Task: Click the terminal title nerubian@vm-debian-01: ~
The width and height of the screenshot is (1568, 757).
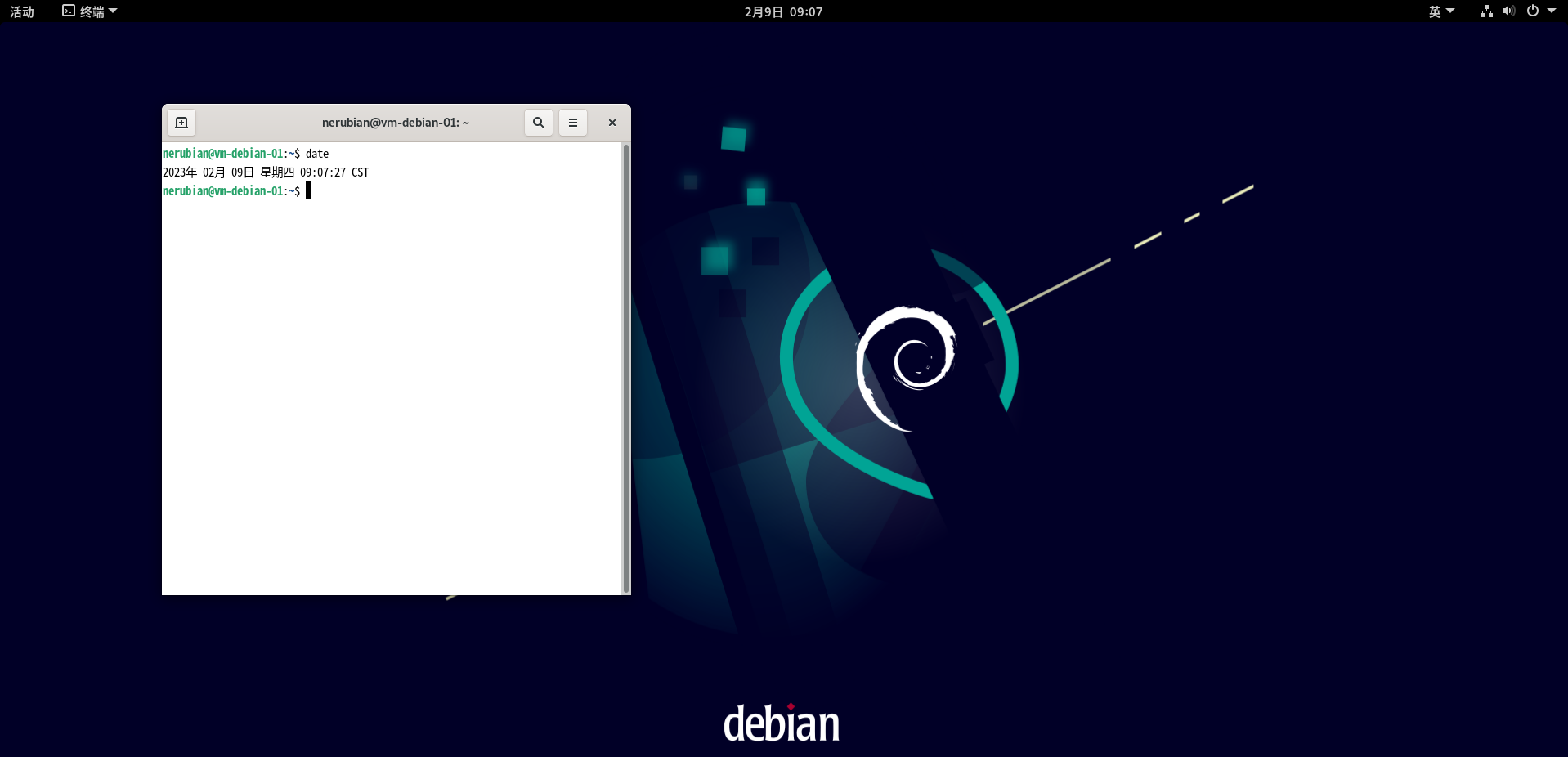Action: coord(396,123)
